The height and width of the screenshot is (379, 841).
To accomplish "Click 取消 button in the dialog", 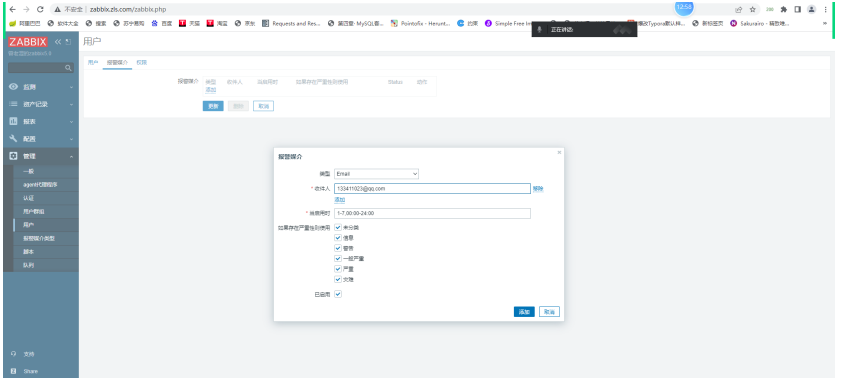I will pos(549,311).
